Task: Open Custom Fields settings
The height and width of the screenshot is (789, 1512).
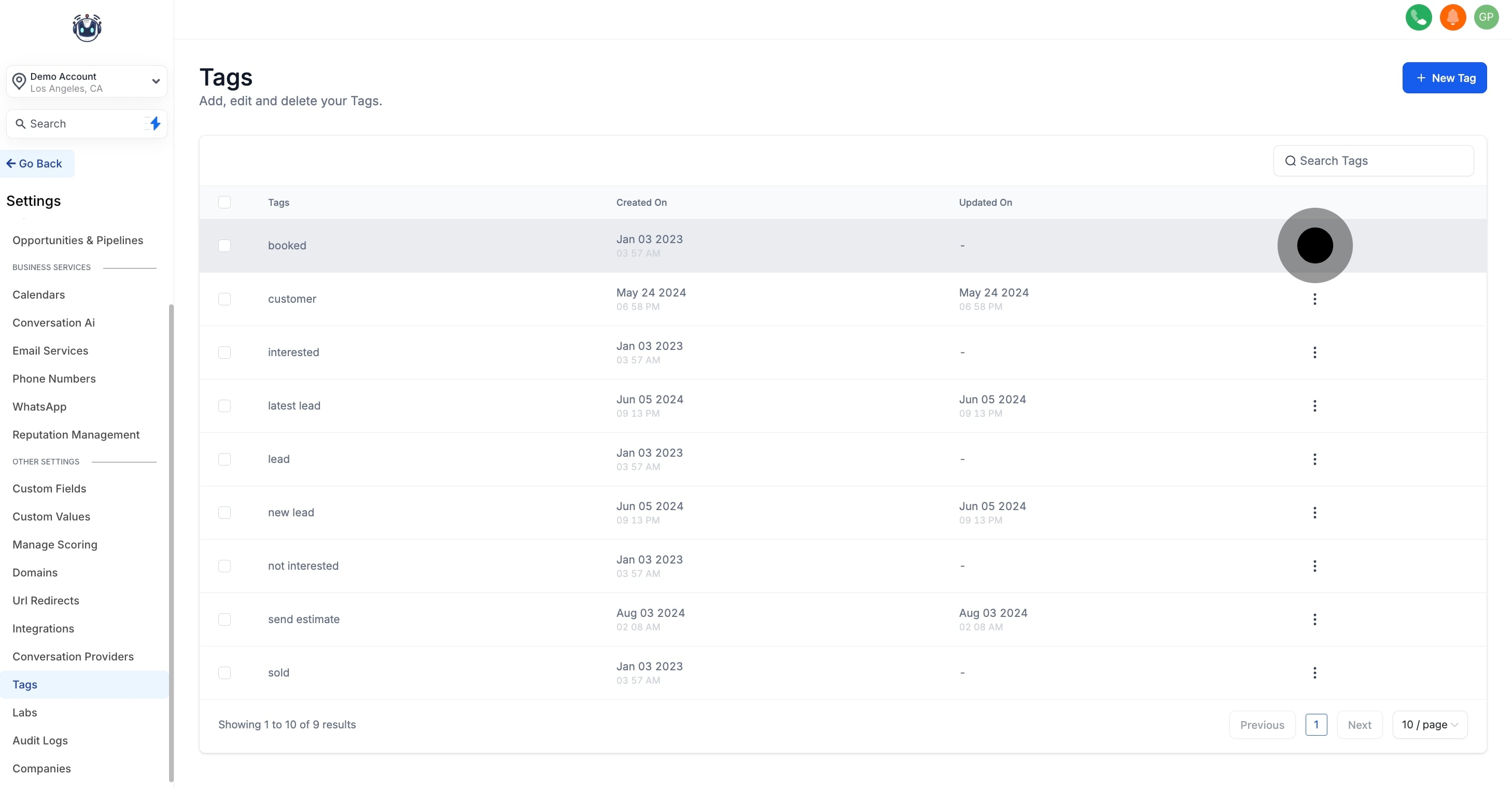Action: click(x=49, y=489)
